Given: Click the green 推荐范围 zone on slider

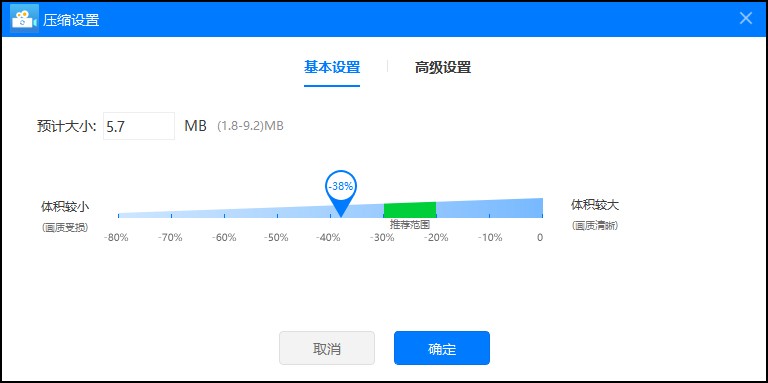Looking at the screenshot, I should (409, 210).
